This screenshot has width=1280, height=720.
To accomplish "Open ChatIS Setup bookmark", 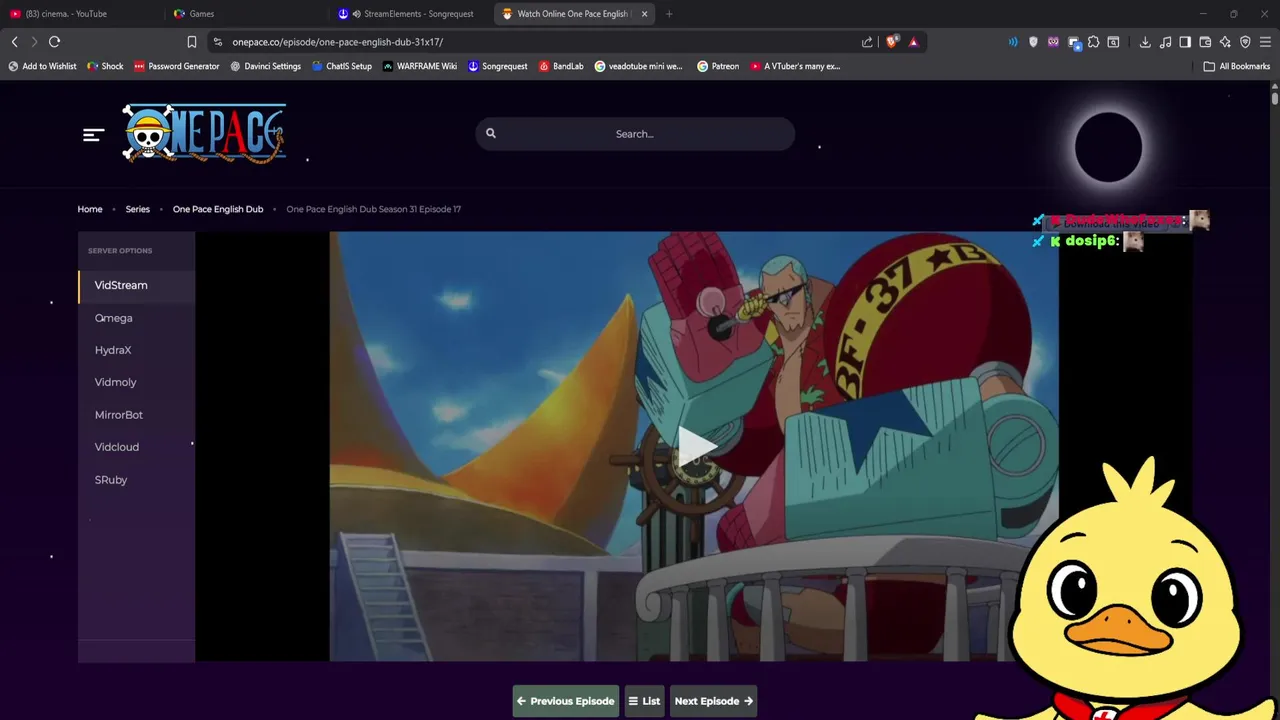I will click(x=341, y=66).
